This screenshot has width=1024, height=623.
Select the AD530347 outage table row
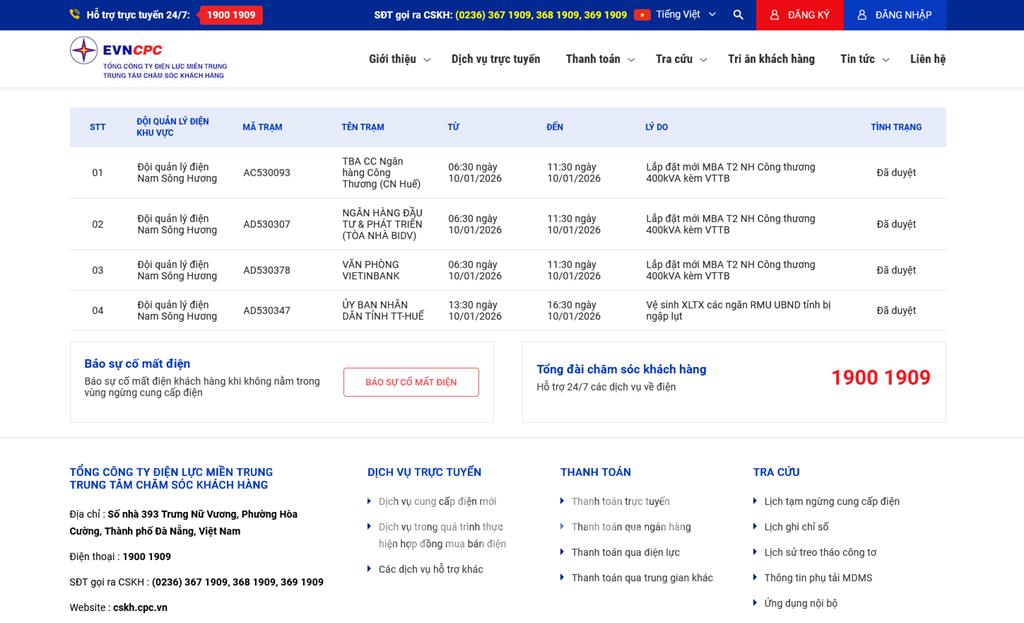coord(507,311)
